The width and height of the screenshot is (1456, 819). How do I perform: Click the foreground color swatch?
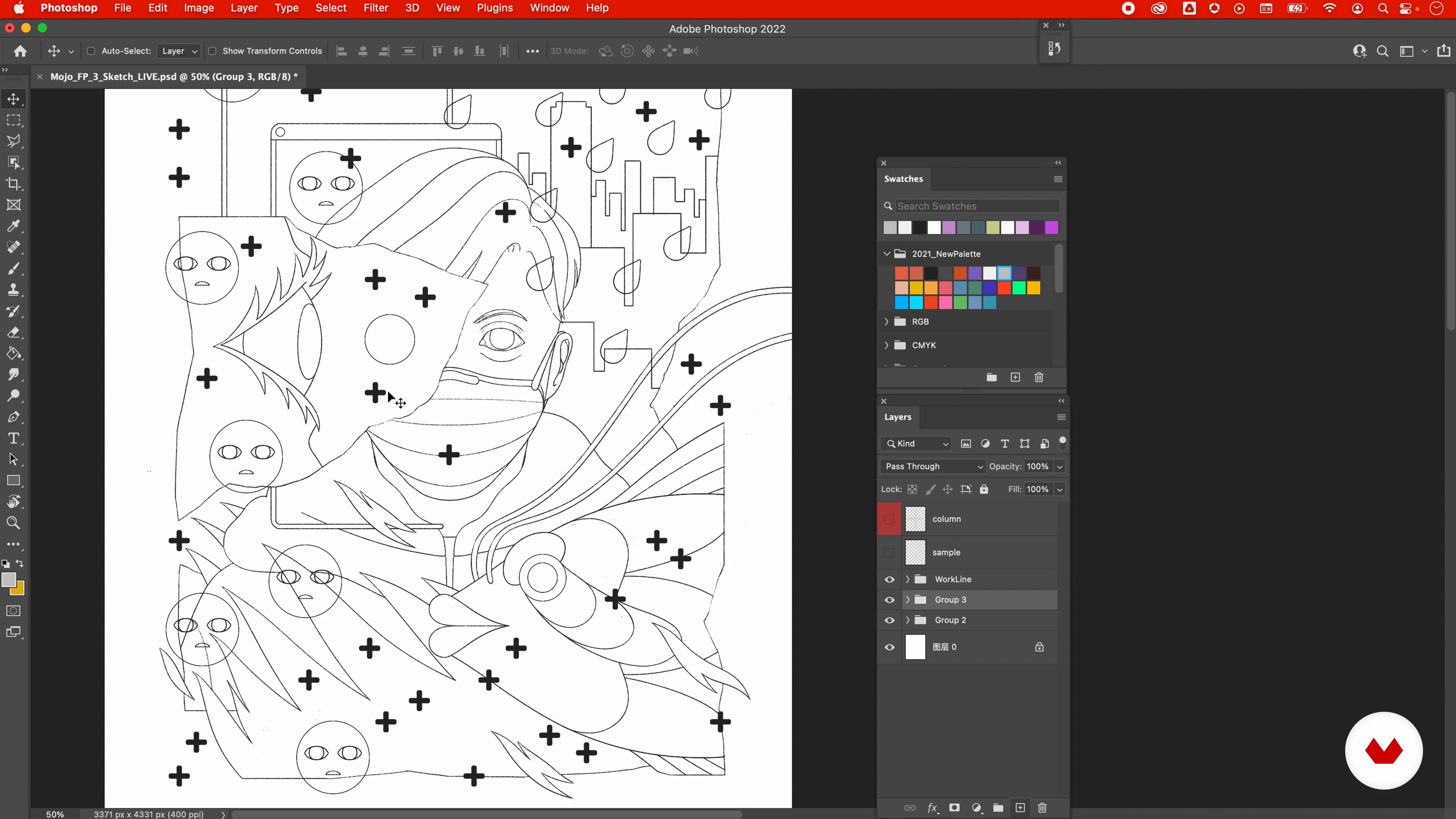(8, 580)
